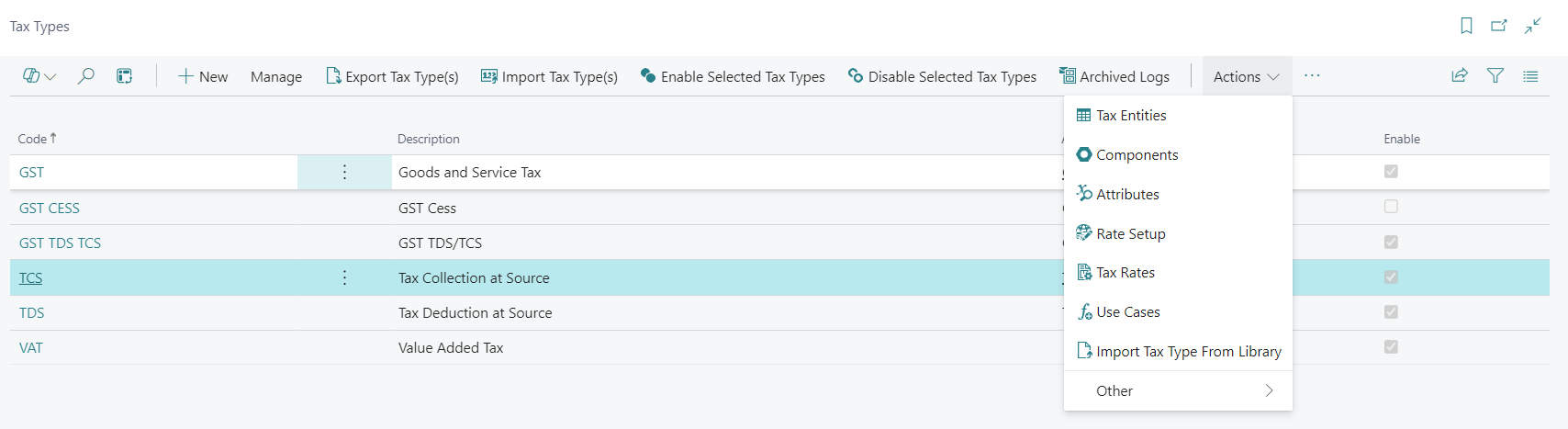Bookmark this Tax Types page

click(x=1466, y=26)
